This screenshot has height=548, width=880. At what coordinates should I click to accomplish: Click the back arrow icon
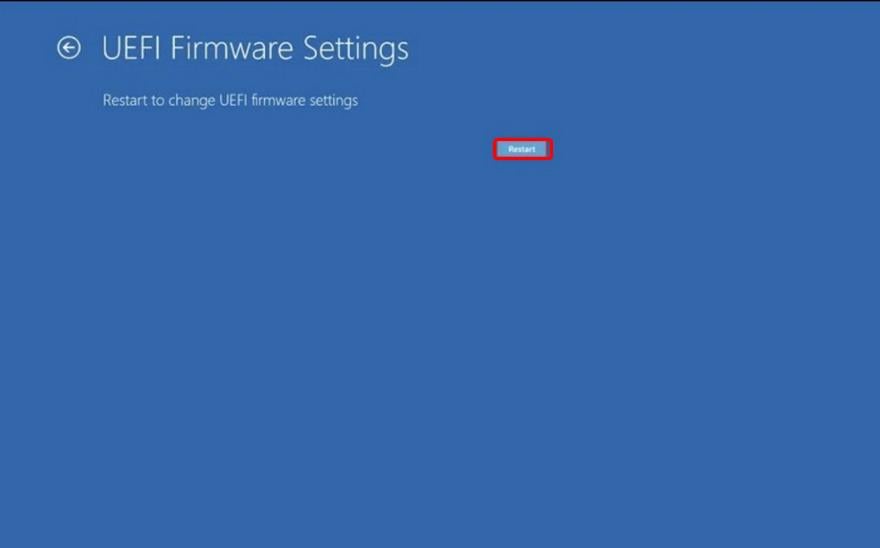69,48
